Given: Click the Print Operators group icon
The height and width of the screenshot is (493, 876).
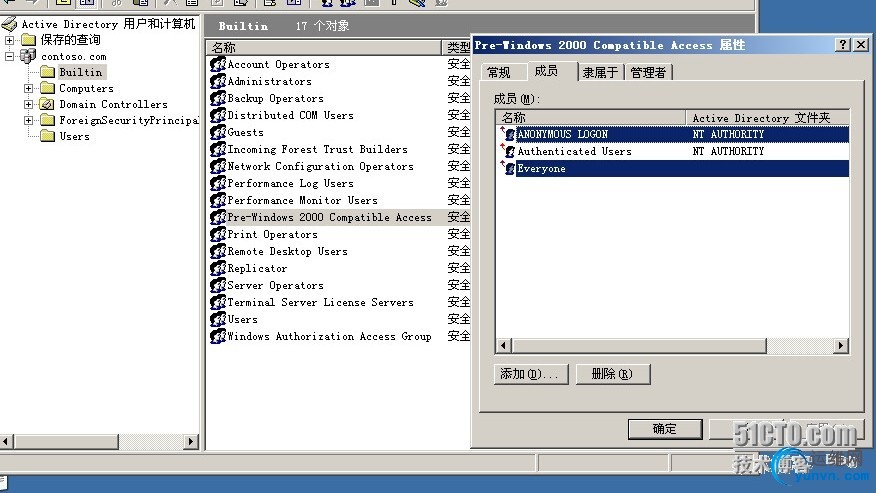Looking at the screenshot, I should pyautogui.click(x=218, y=234).
